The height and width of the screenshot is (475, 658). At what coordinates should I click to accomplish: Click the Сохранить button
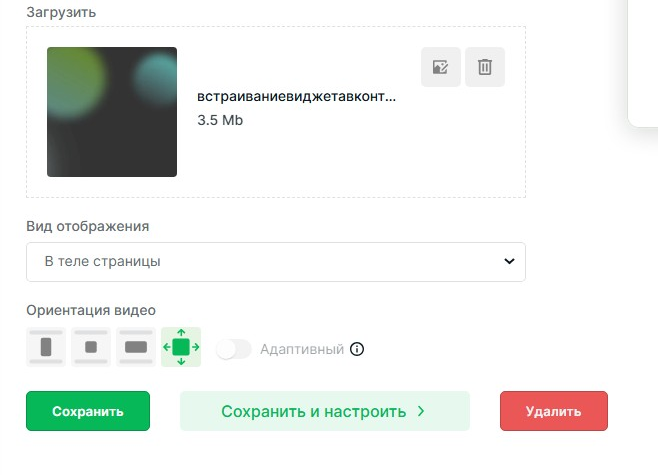88,411
